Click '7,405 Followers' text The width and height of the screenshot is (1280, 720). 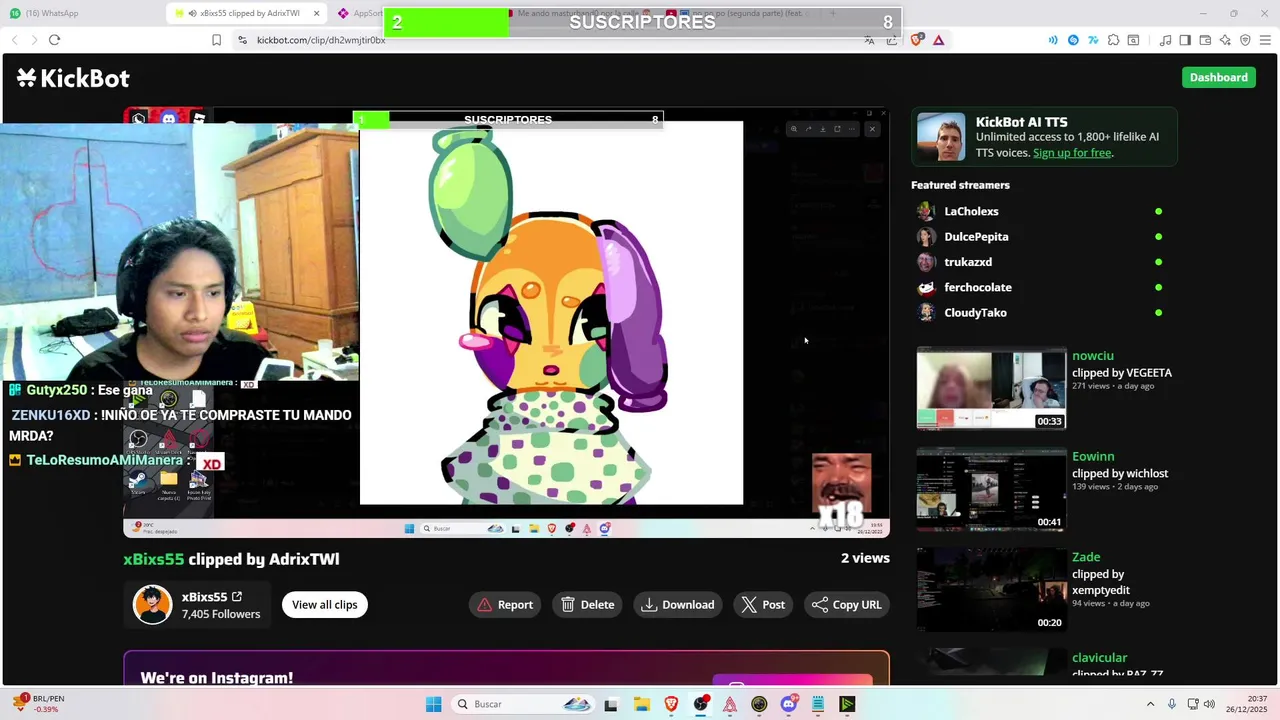pos(221,614)
